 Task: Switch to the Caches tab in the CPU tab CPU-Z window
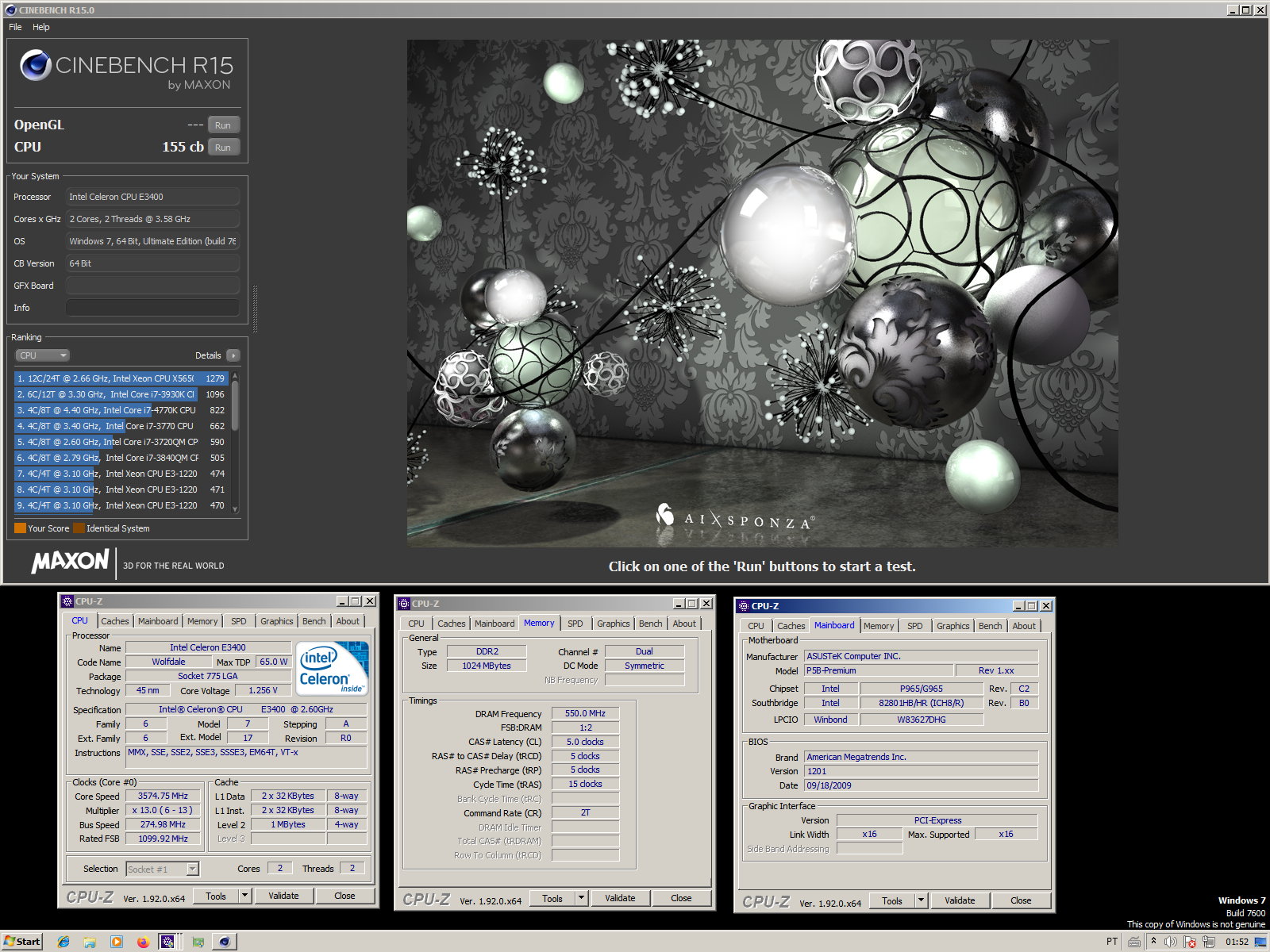point(115,621)
